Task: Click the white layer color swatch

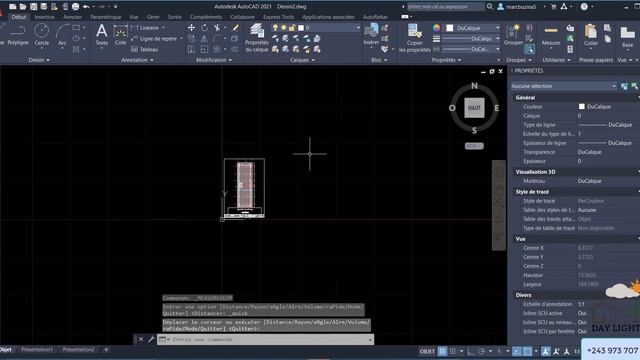Action: [301, 28]
